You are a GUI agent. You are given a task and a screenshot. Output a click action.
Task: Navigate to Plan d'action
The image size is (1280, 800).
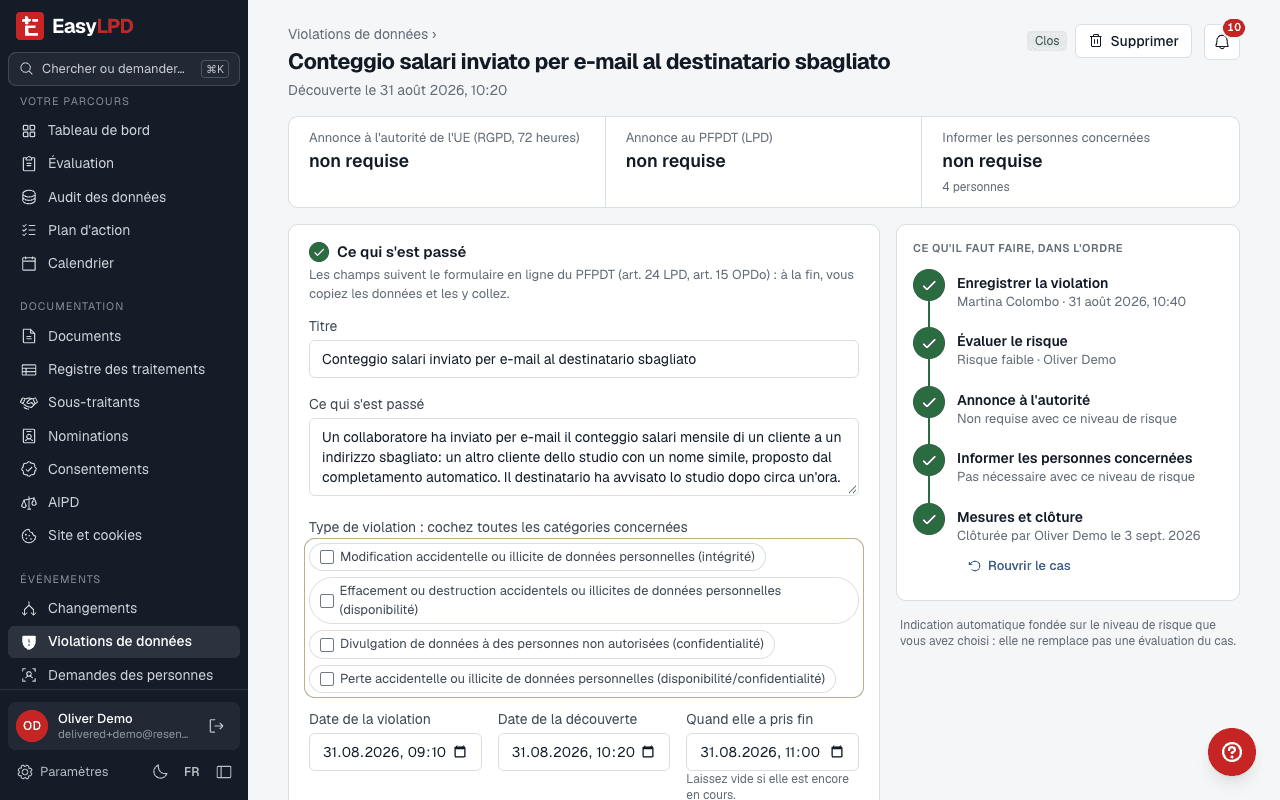pyautogui.click(x=124, y=230)
